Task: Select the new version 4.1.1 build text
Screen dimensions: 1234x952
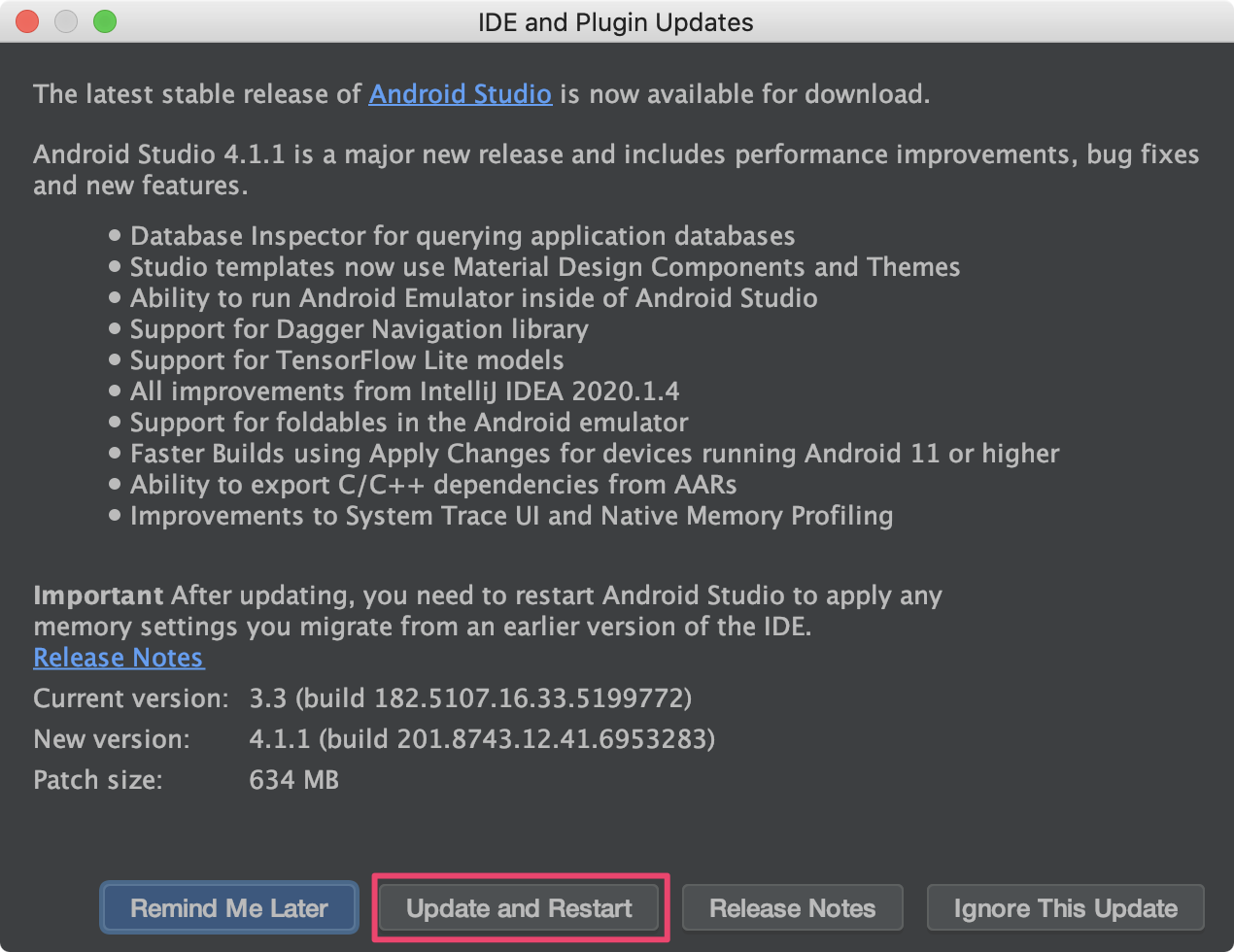Action: pos(482,739)
